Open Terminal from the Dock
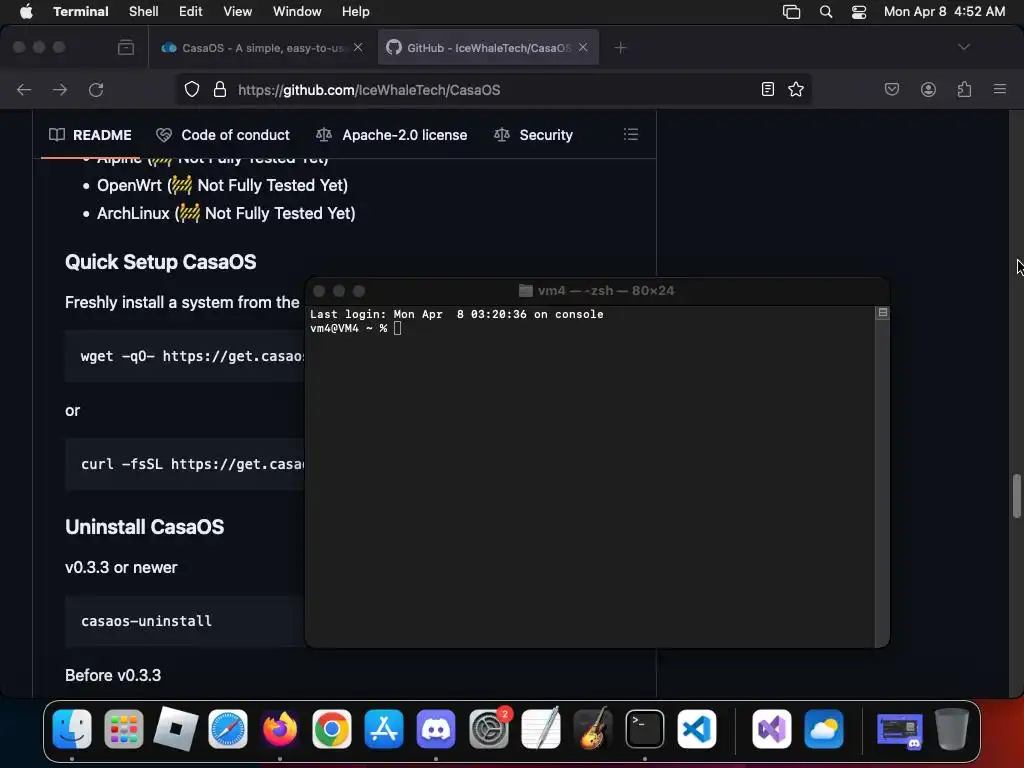This screenshot has height=768, width=1024. click(x=645, y=729)
